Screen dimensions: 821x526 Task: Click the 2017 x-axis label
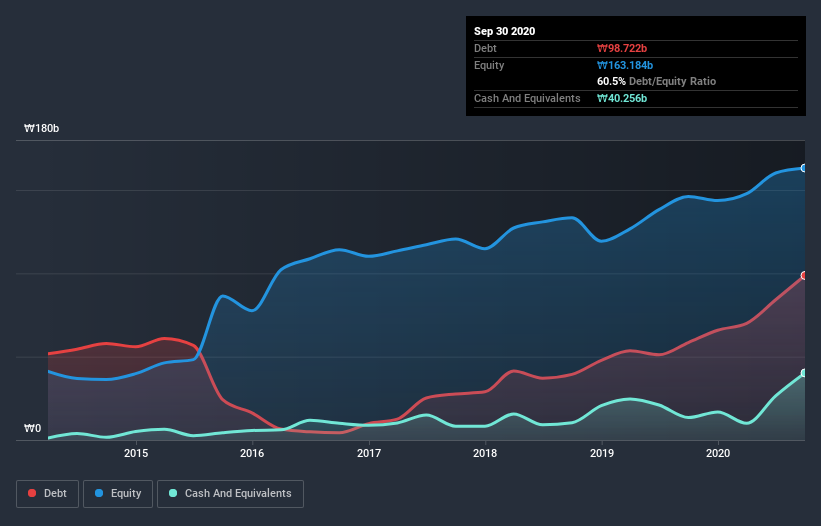coord(369,453)
